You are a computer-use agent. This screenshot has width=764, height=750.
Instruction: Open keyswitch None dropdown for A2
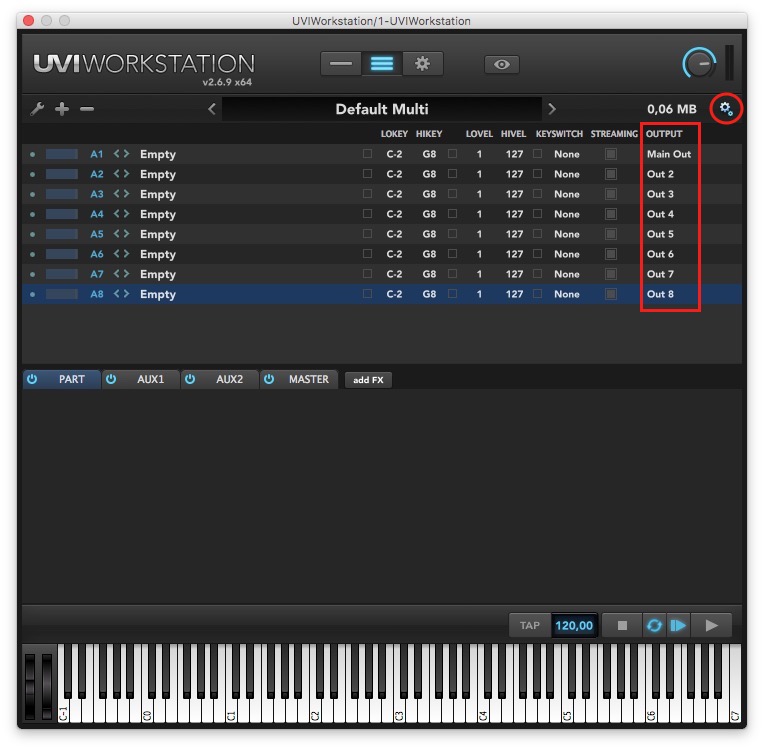tap(567, 174)
